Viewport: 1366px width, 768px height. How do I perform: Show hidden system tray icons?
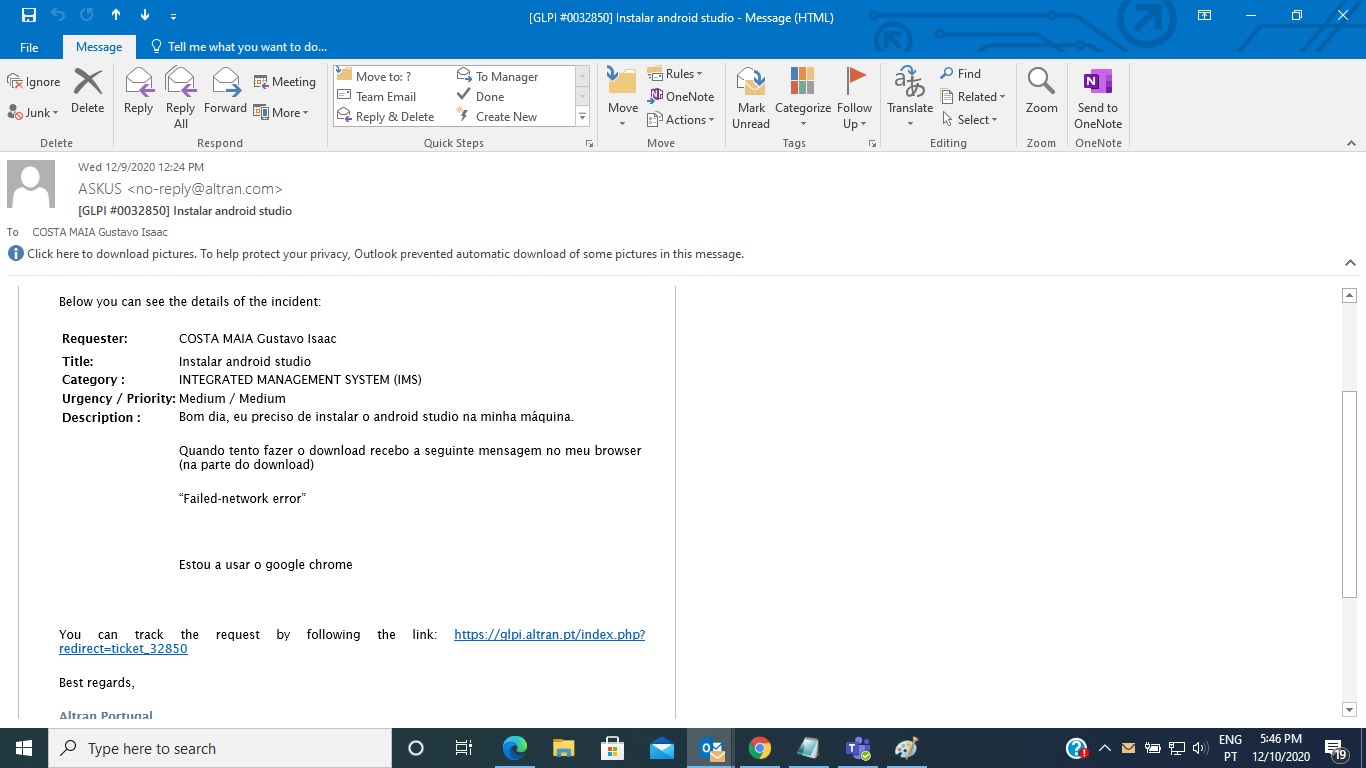coord(1105,748)
